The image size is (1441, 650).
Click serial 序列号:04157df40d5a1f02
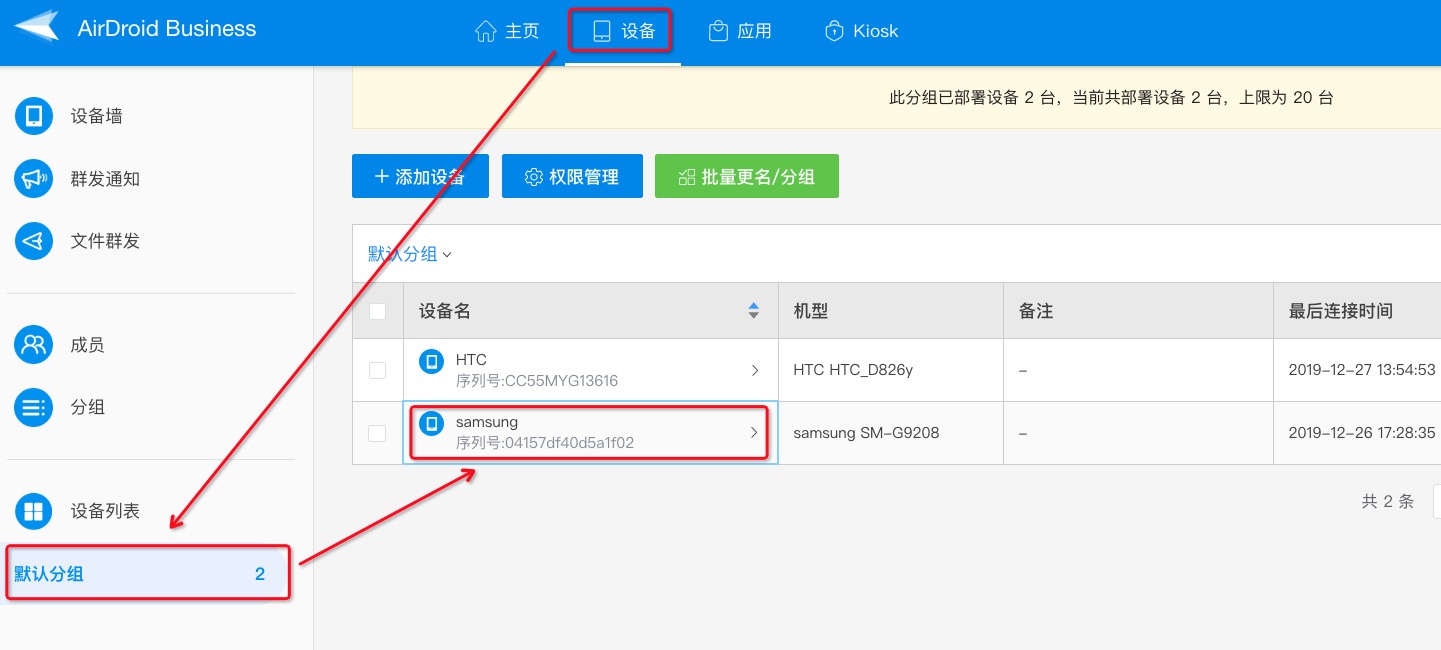tap(545, 443)
